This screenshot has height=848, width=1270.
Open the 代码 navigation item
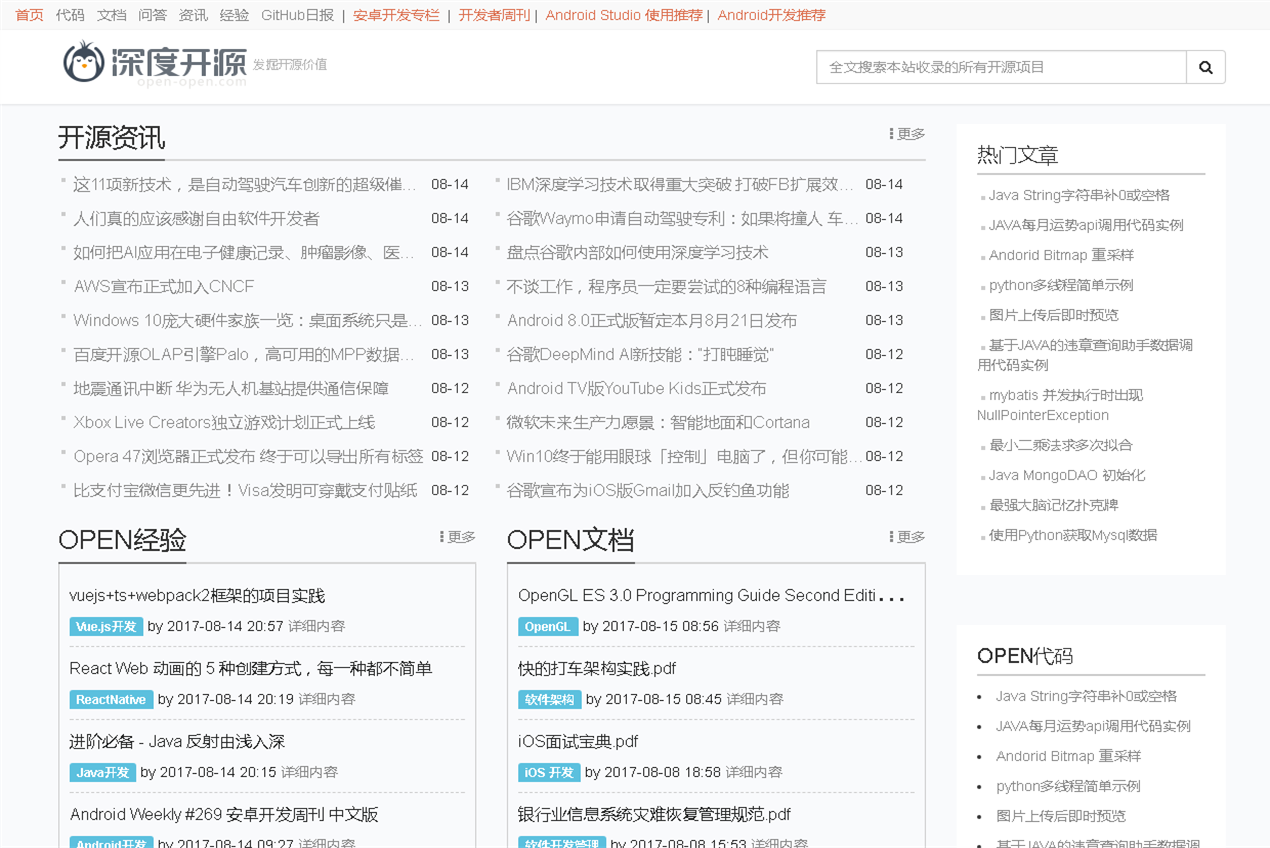pyautogui.click(x=70, y=15)
